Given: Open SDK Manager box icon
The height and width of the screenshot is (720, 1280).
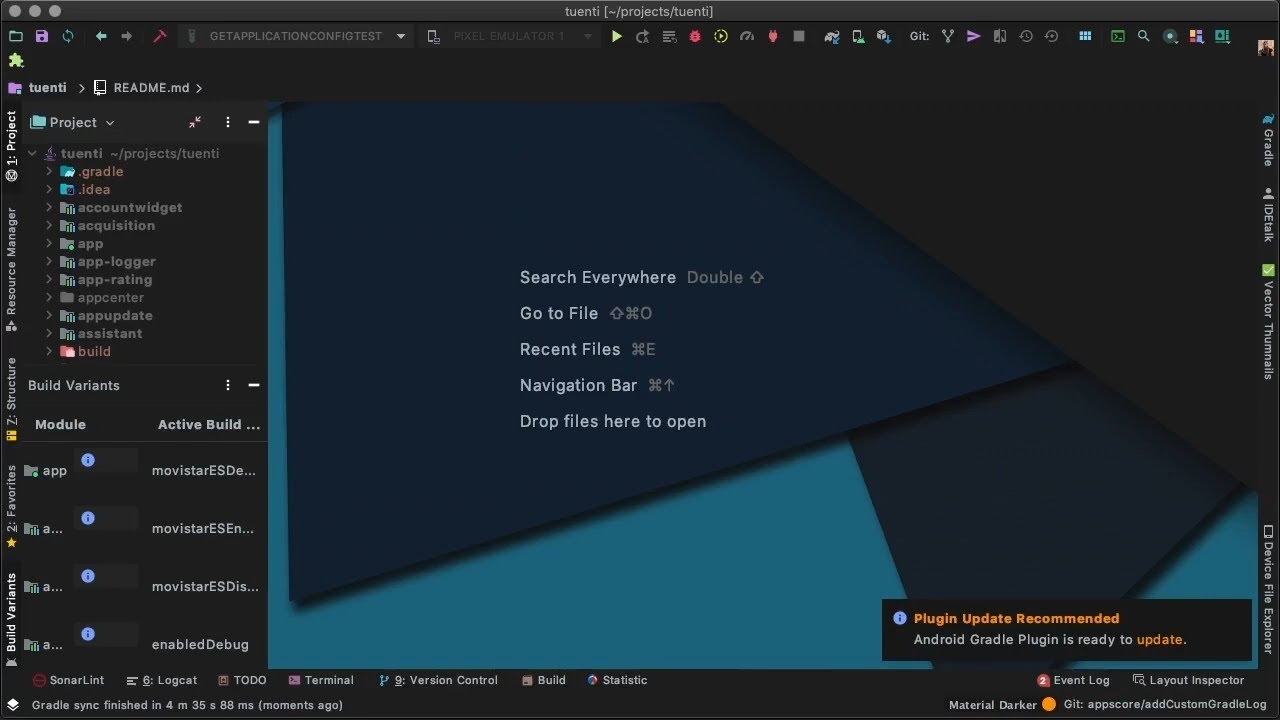Looking at the screenshot, I should (x=883, y=36).
